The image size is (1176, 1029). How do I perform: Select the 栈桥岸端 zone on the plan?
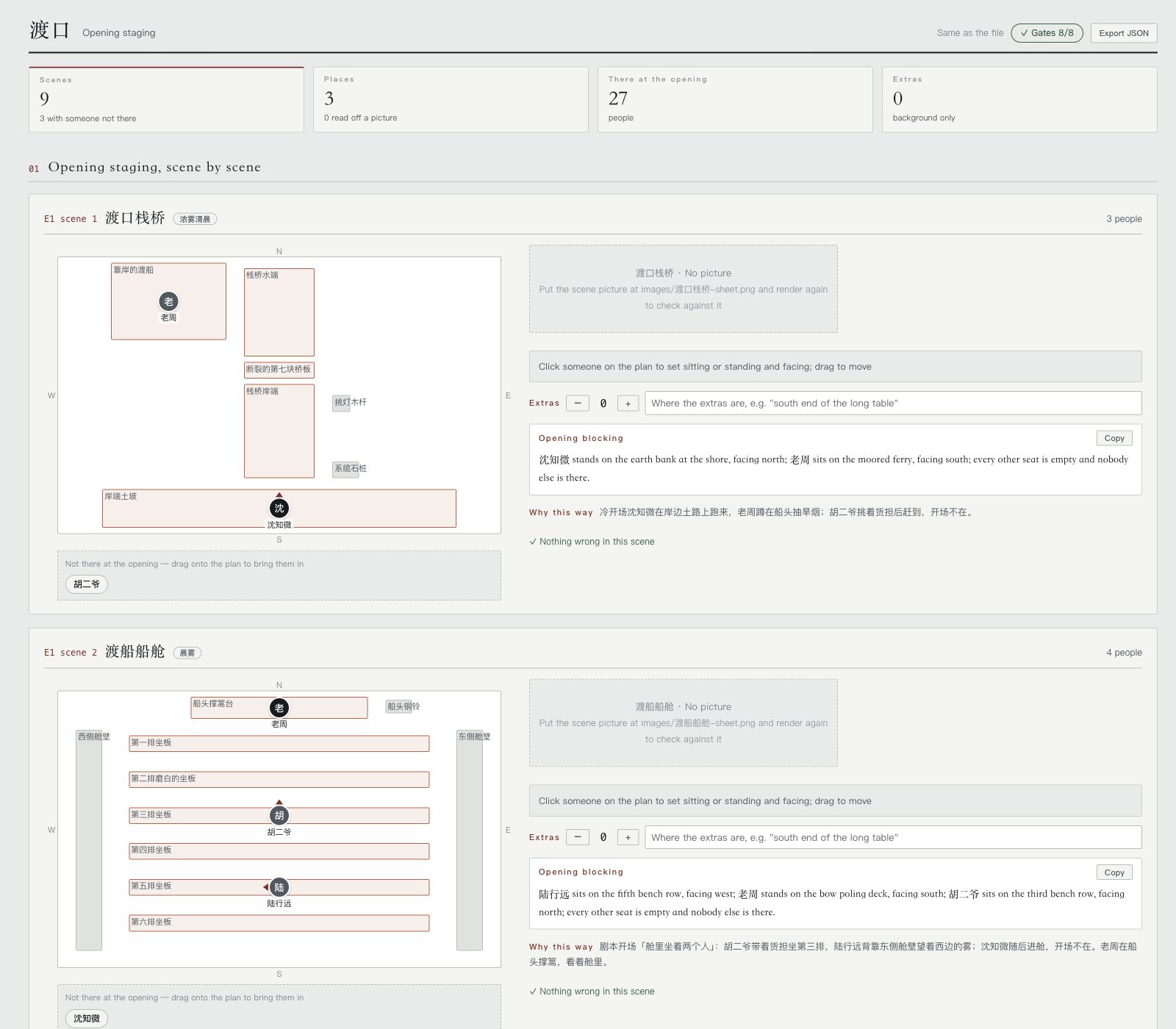click(x=279, y=431)
